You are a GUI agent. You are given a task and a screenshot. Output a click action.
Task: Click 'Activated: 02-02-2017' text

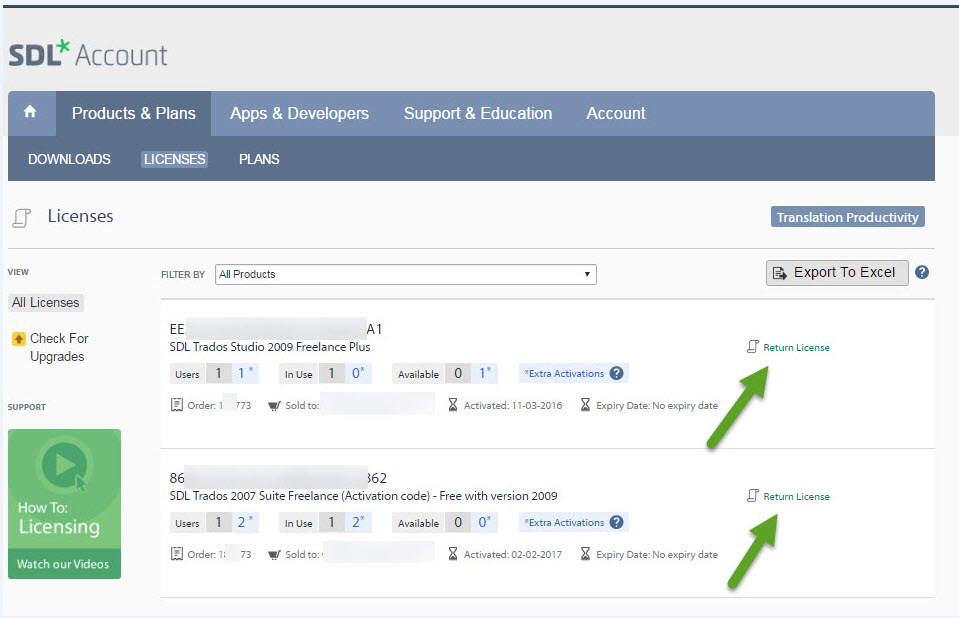[513, 555]
